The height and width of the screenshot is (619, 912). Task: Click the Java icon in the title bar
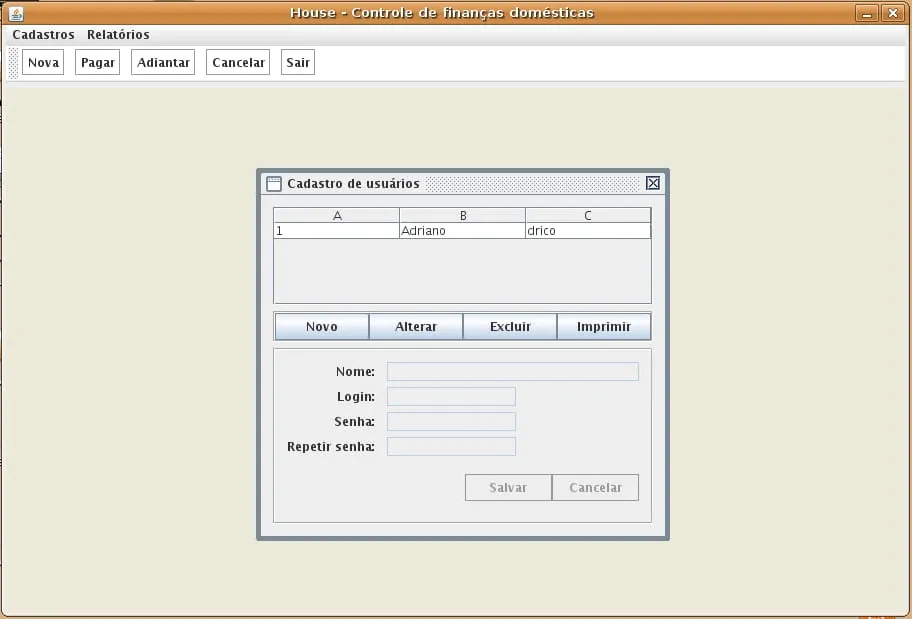[x=15, y=13]
